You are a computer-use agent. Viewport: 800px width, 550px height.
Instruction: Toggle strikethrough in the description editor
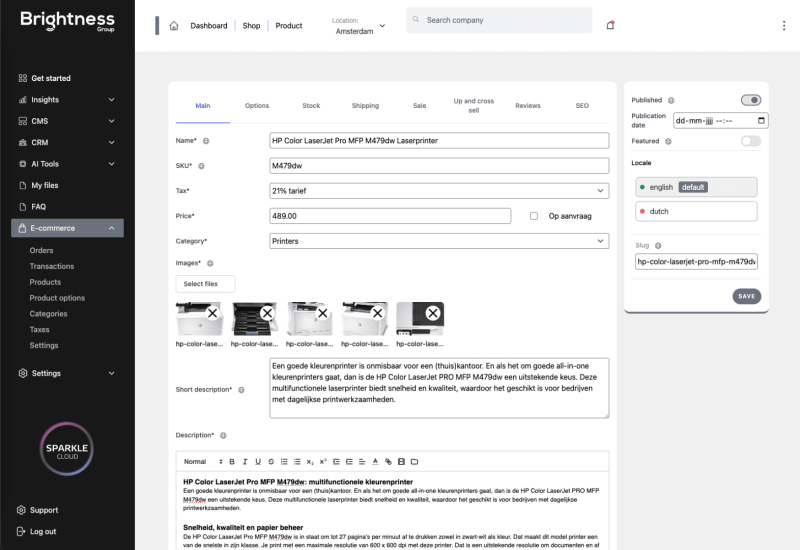coord(271,461)
